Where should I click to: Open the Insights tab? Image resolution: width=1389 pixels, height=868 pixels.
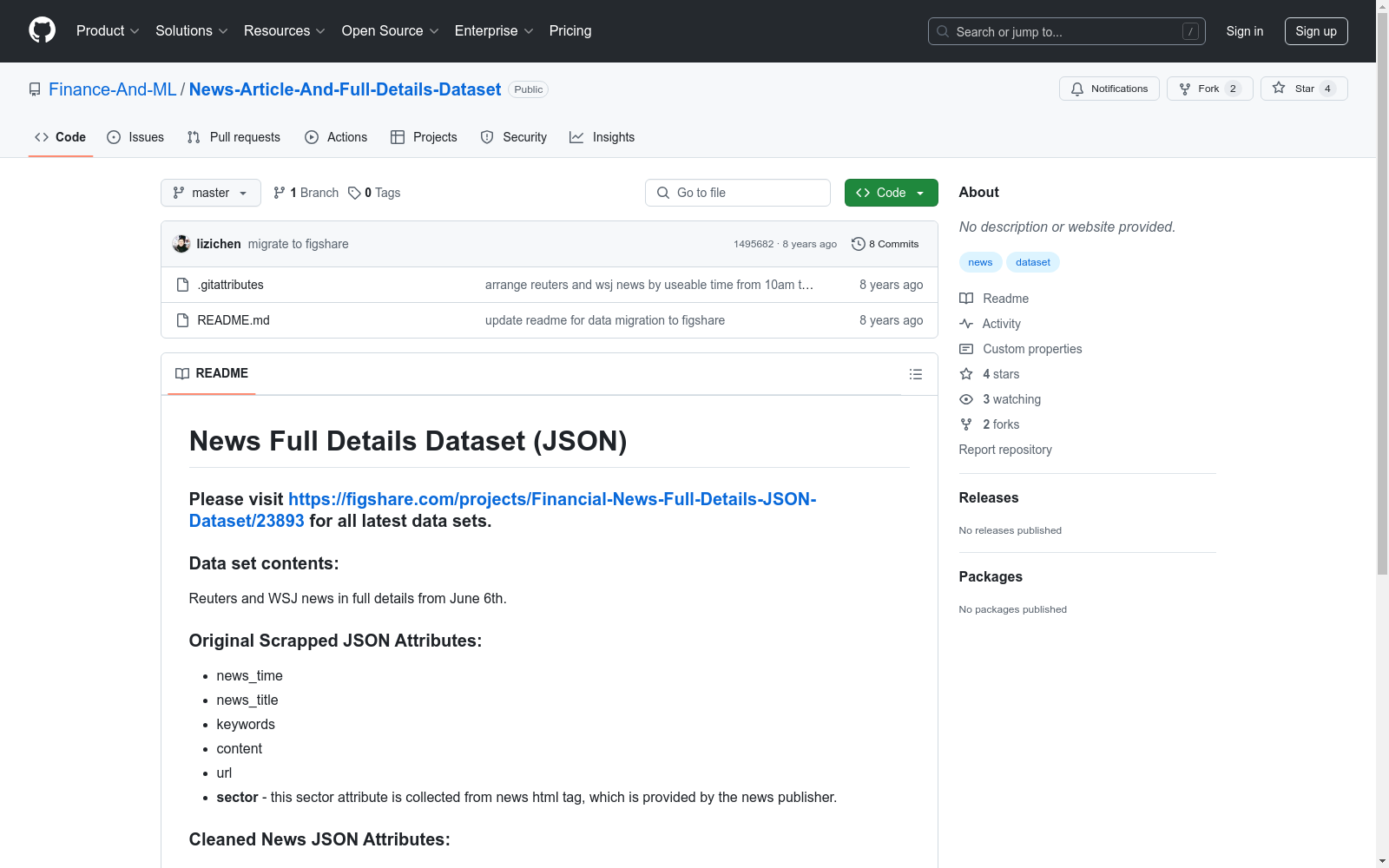(602, 137)
